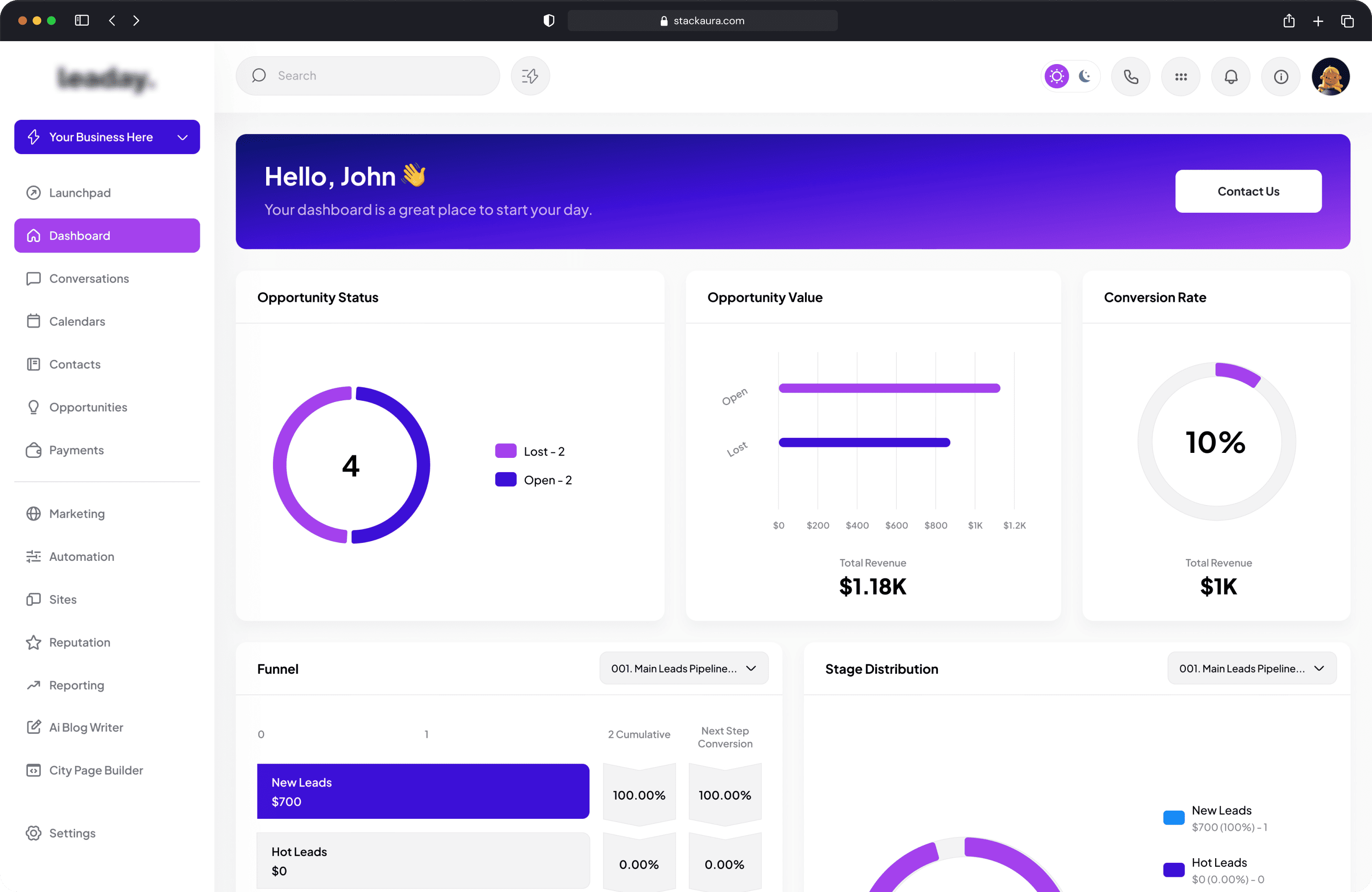Open the Automation section

(81, 556)
